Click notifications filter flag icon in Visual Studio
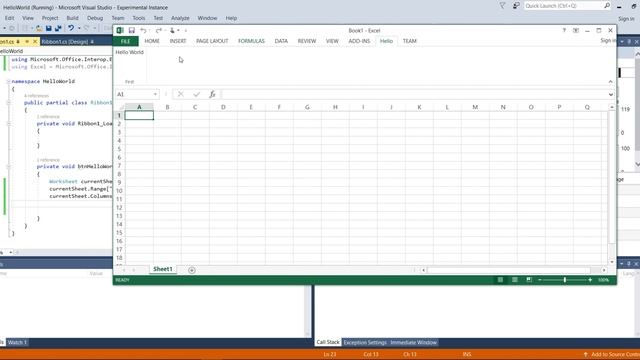Viewport: 640px width, 360px height. (x=502, y=6)
